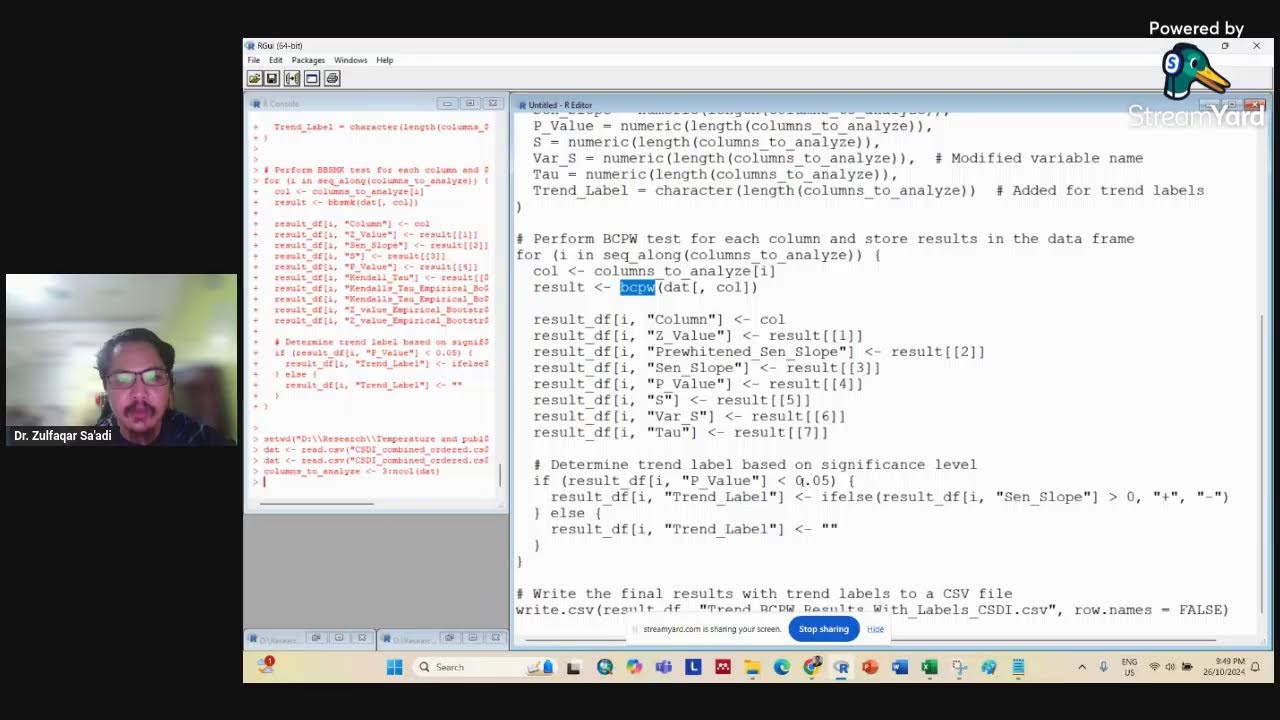Open PowerPoint taskbar icon

tap(870, 667)
